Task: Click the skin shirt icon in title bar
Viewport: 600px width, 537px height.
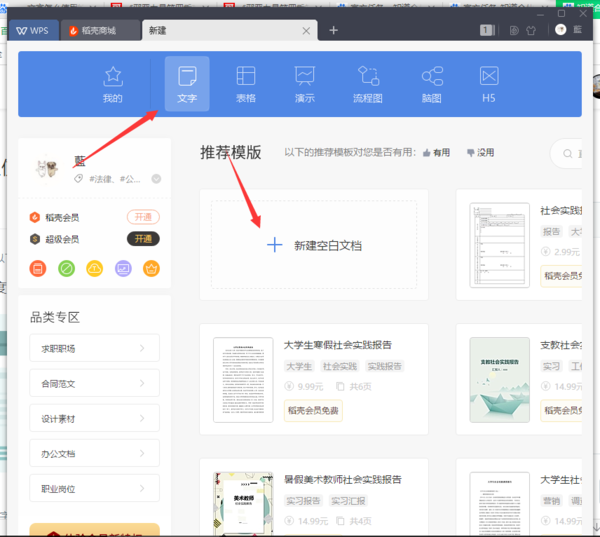Action: click(x=531, y=31)
